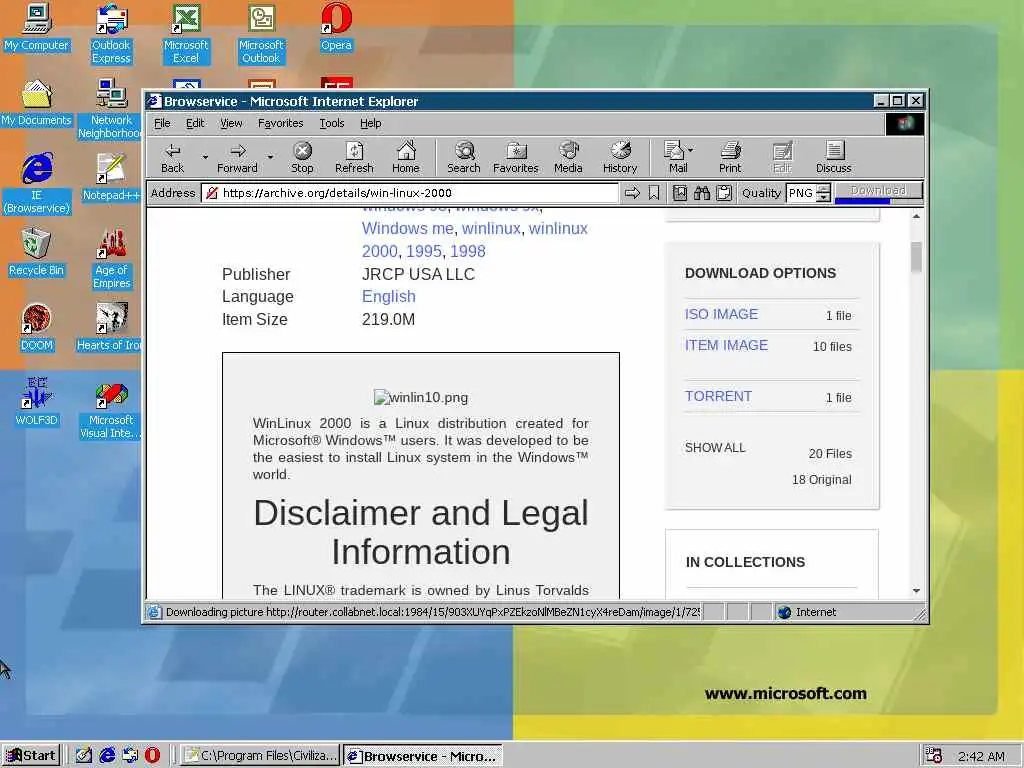Select the Microsoft Visual InterDev desktop icon
The width and height of the screenshot is (1024, 768).
[111, 409]
